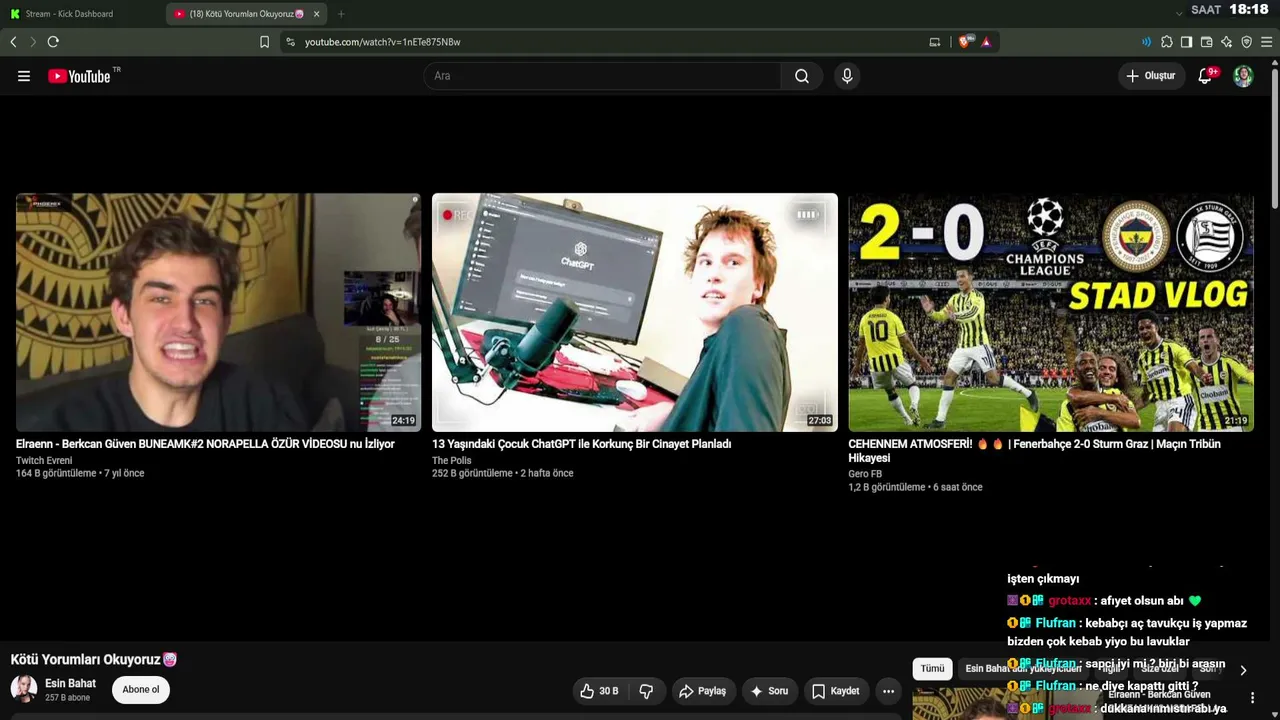Open the ChatGPT cinayet video thumbnail
Image resolution: width=1280 pixels, height=720 pixels.
(635, 312)
